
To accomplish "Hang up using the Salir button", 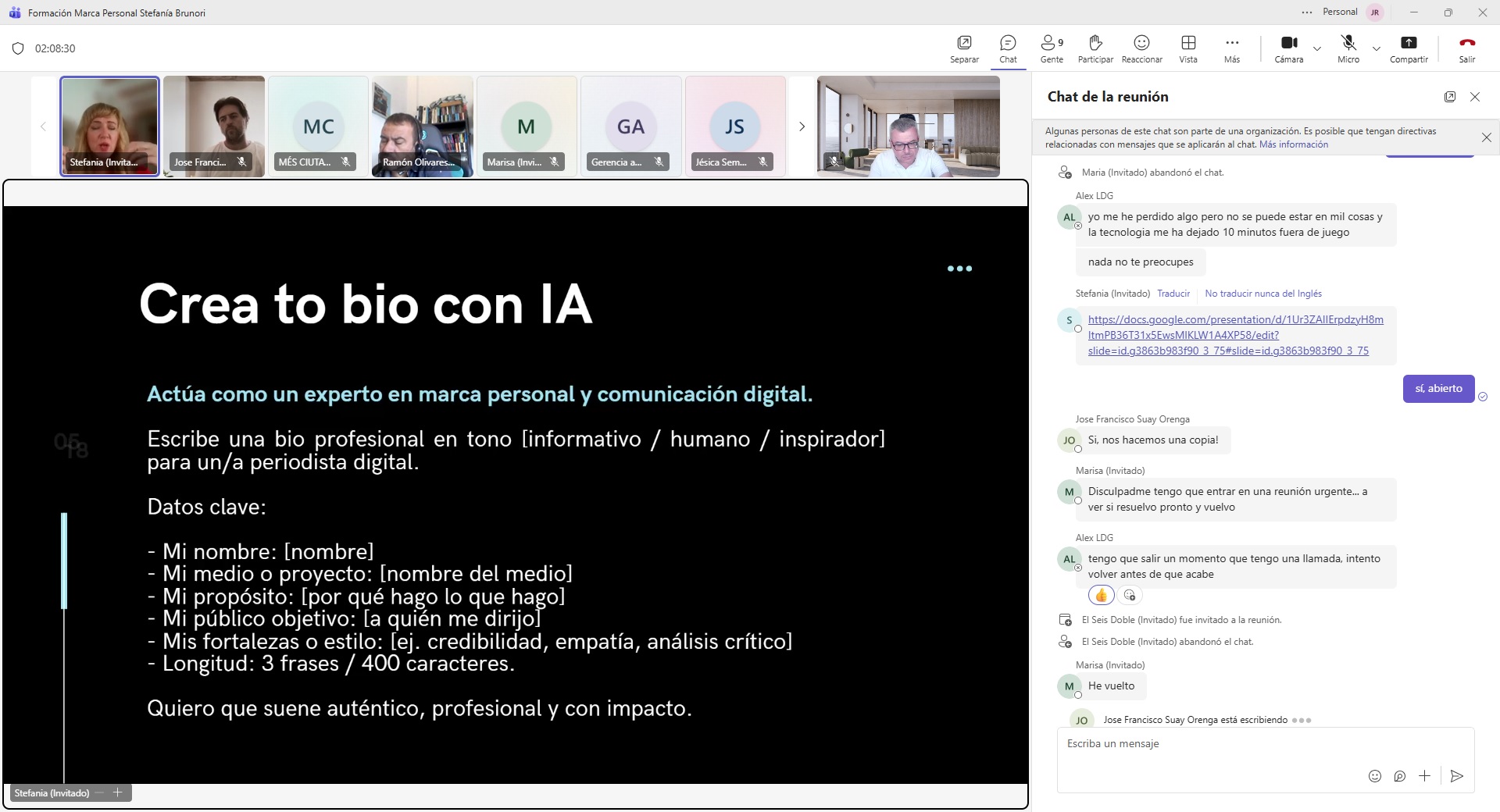I will 1466,43.
